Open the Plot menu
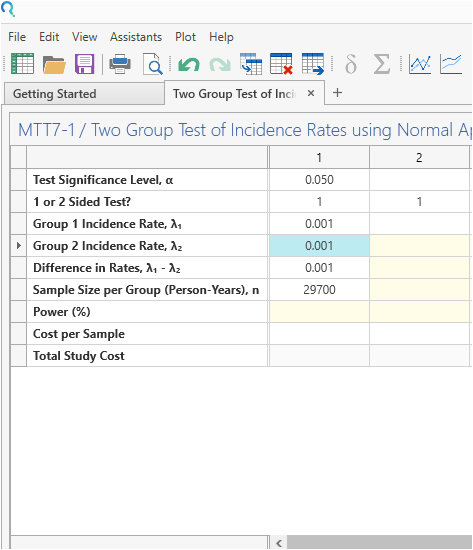The width and height of the screenshot is (473, 550). pos(185,37)
